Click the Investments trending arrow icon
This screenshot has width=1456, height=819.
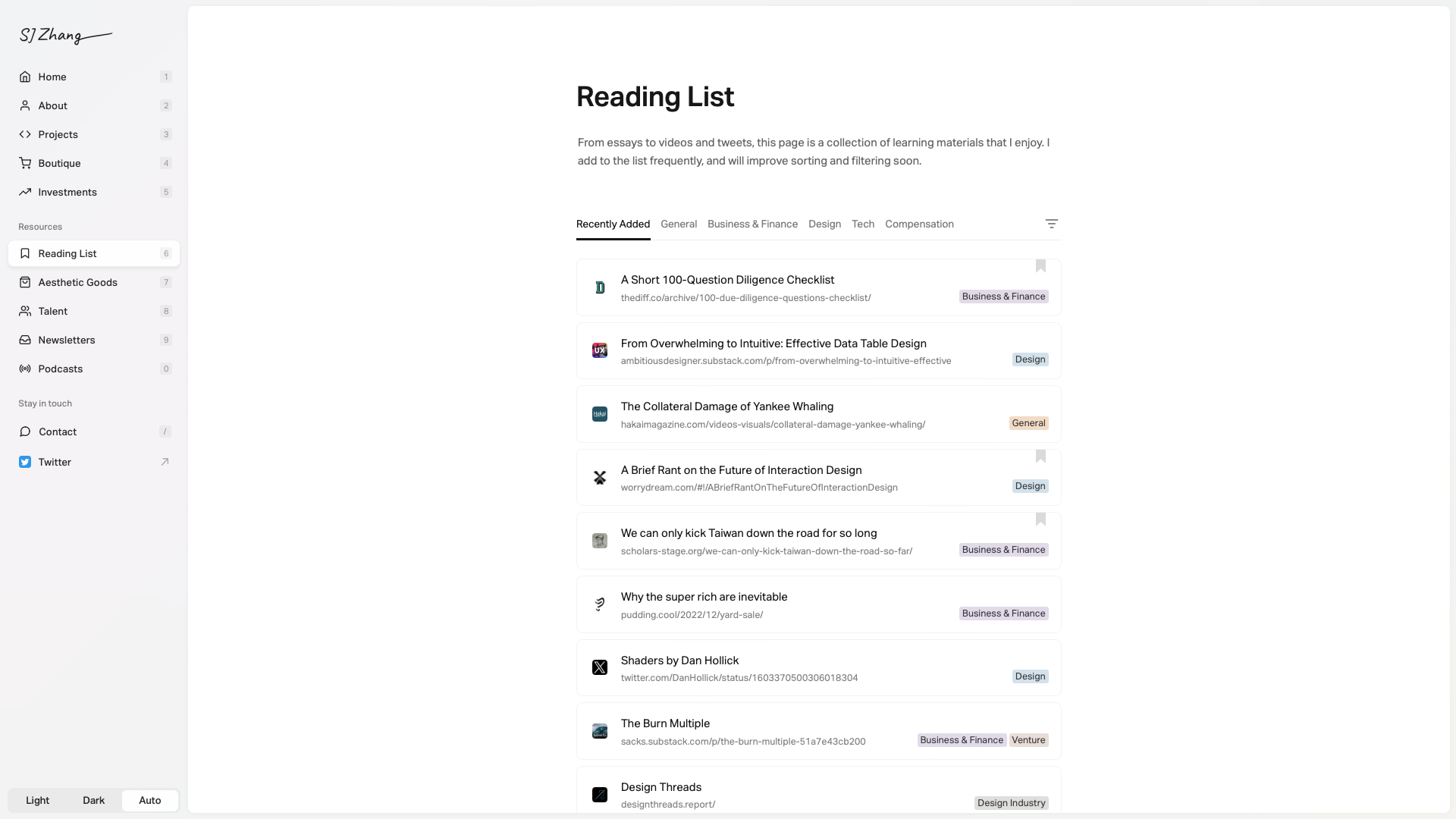(25, 192)
